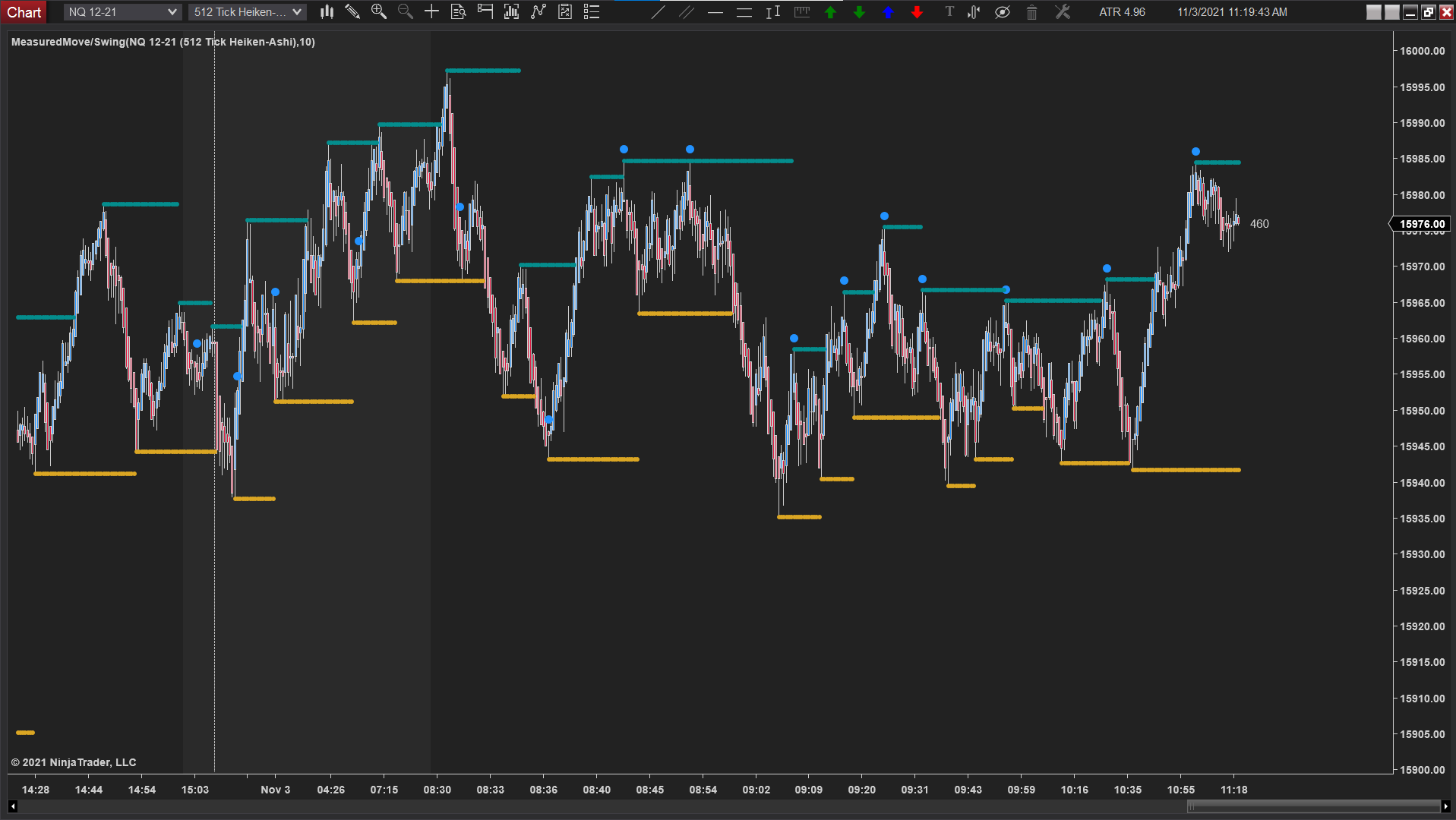Open the drawing tools pencil icon
Screen dimensions: 1456x820
coord(352,11)
